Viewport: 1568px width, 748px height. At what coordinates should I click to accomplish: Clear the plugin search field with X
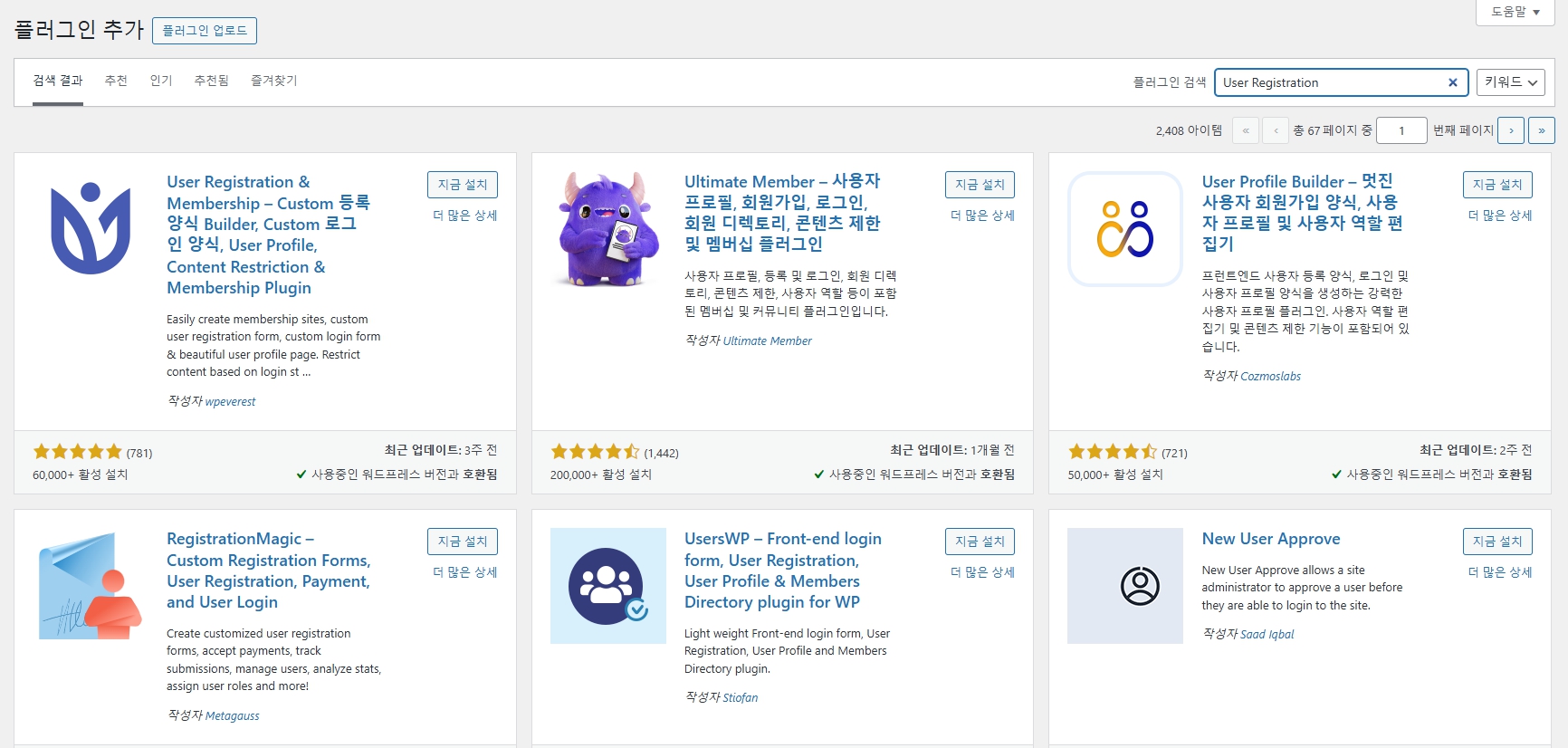point(1452,82)
